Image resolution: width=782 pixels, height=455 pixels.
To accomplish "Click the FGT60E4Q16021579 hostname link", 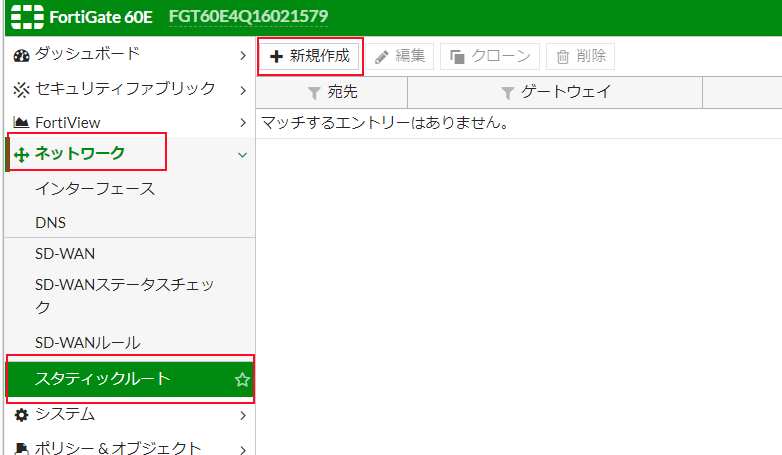I will click(x=248, y=16).
